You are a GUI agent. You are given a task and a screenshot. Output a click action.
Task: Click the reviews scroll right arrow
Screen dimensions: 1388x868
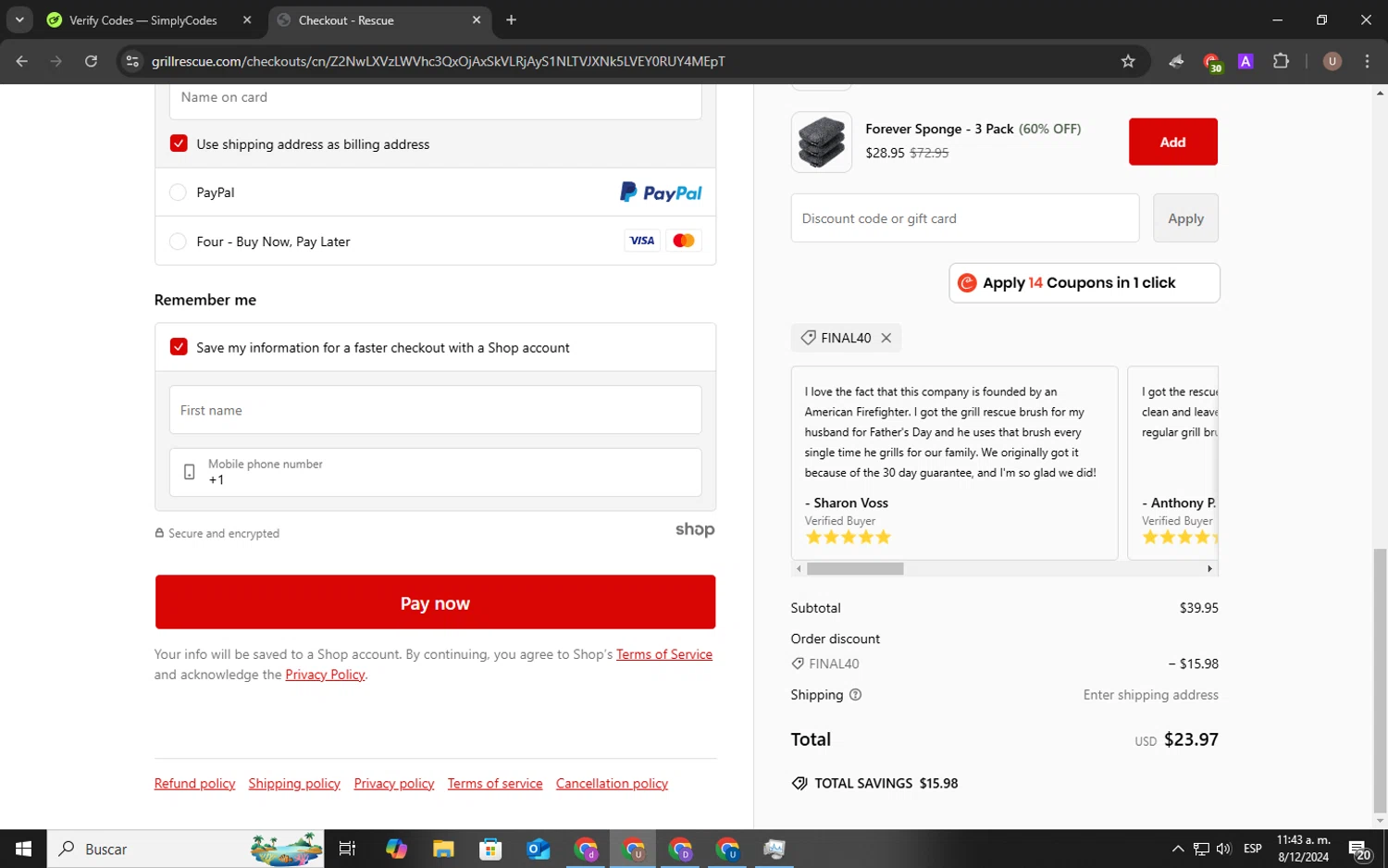point(1209,569)
